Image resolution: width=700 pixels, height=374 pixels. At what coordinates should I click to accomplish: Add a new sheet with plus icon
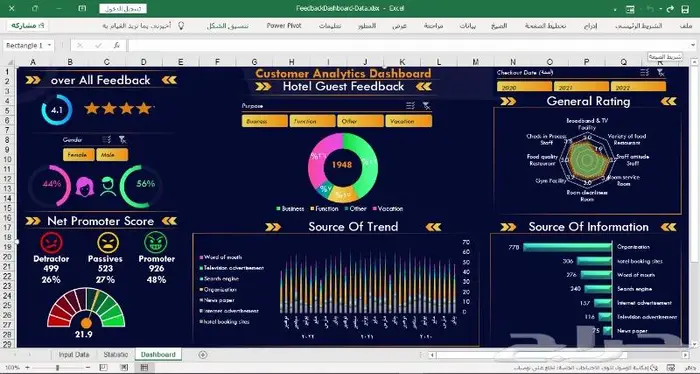tap(203, 354)
